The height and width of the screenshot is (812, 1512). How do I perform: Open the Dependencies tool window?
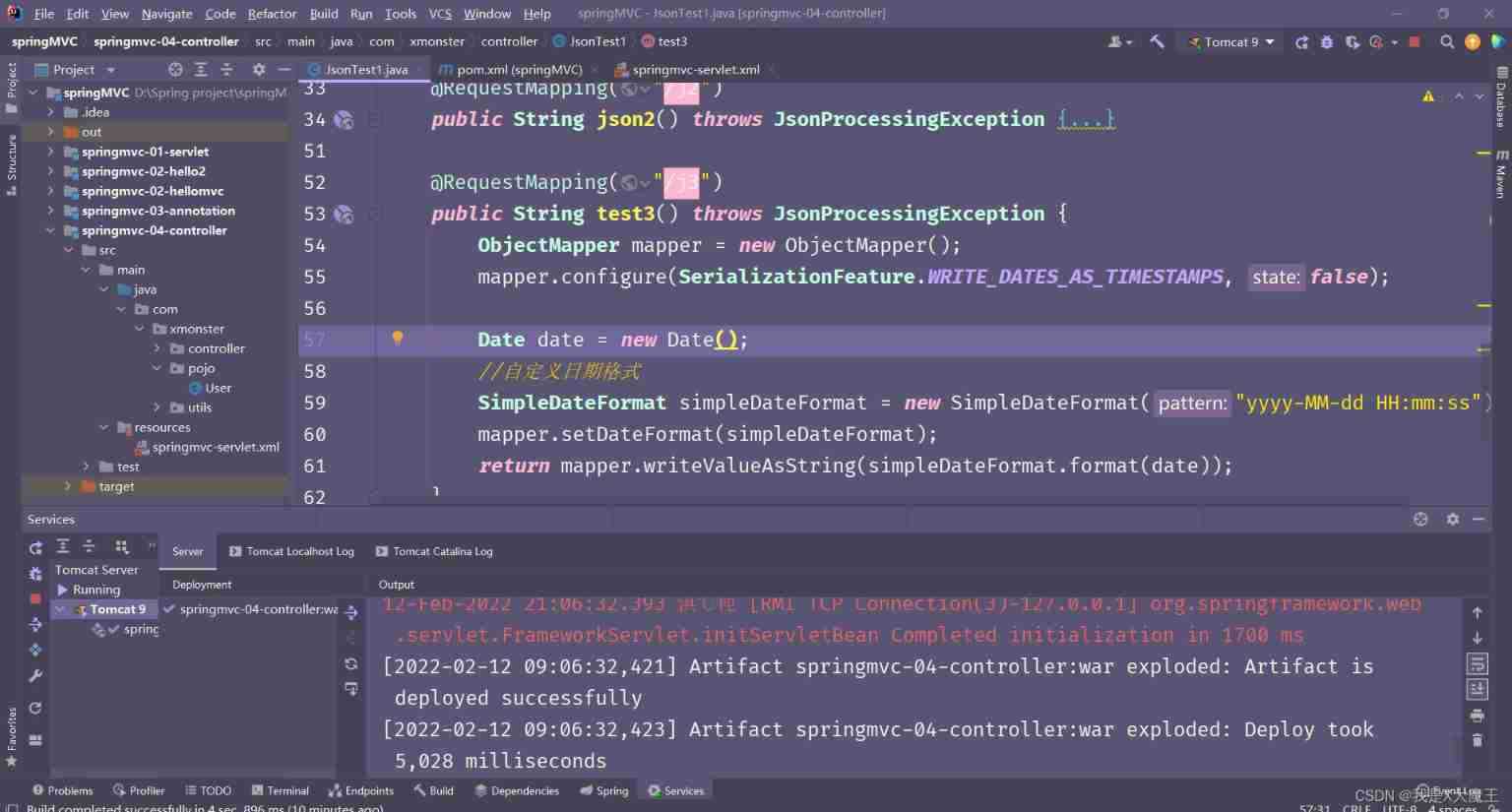517,790
